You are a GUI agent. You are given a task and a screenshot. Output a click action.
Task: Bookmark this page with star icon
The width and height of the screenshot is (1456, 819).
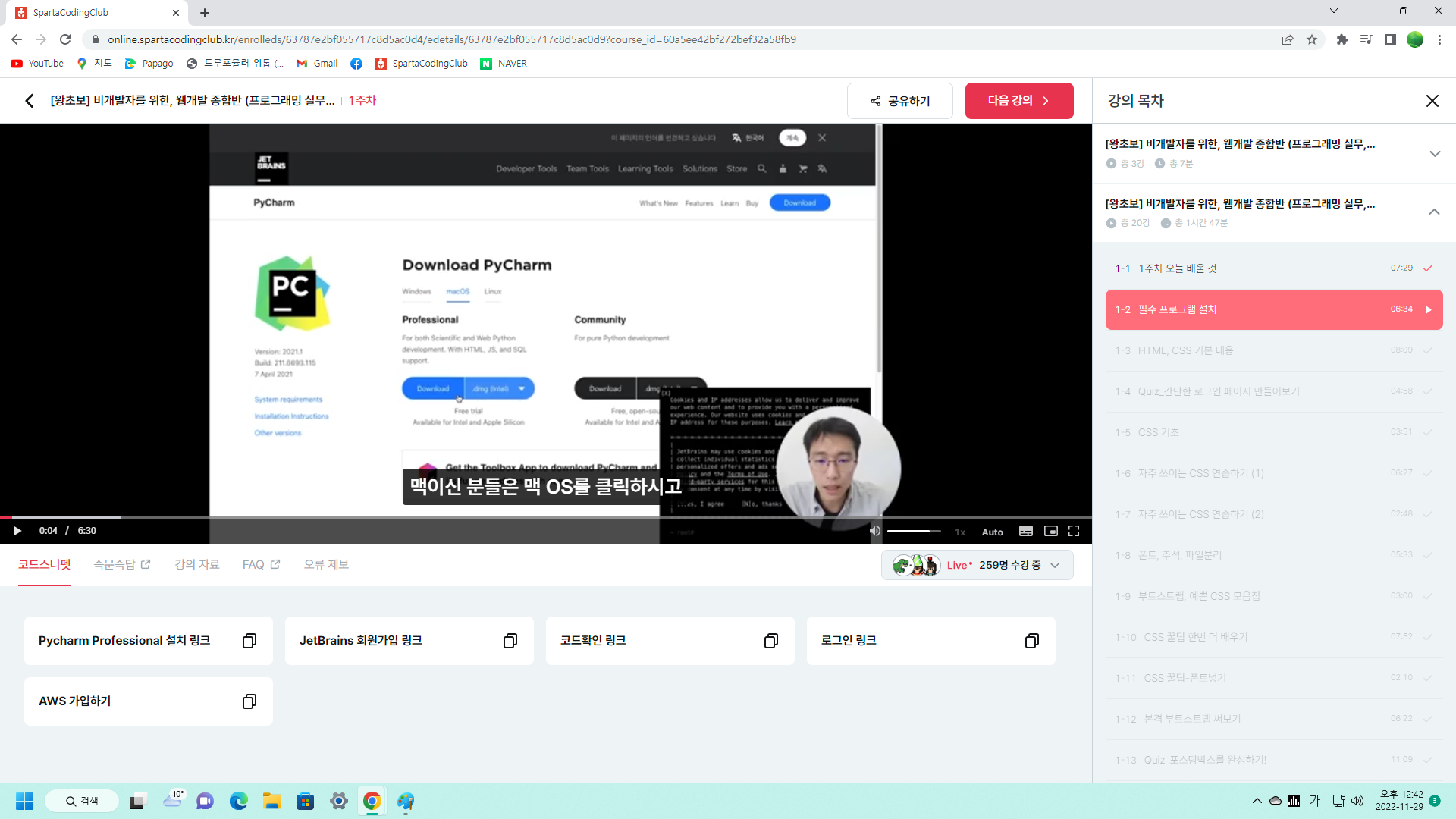coord(1312,39)
